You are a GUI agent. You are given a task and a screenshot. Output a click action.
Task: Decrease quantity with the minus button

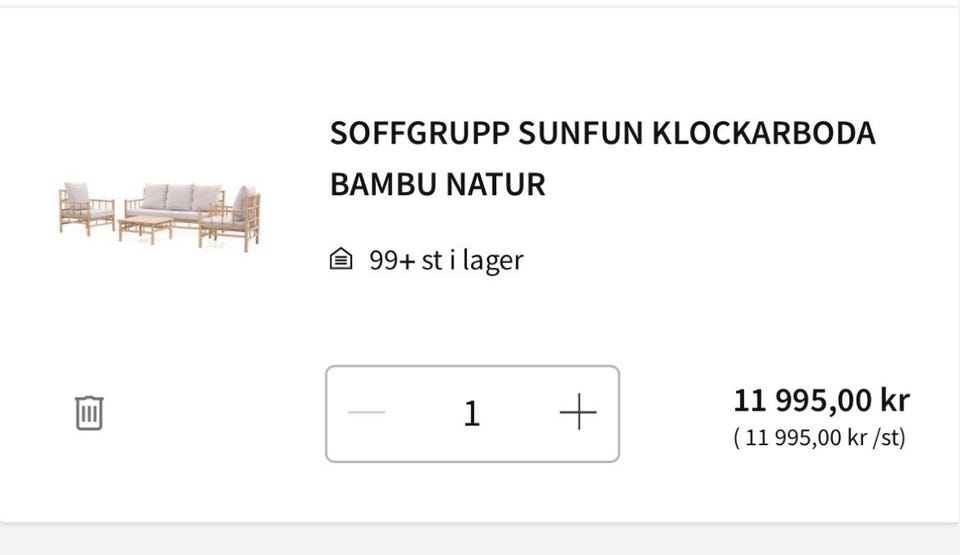[x=366, y=413]
